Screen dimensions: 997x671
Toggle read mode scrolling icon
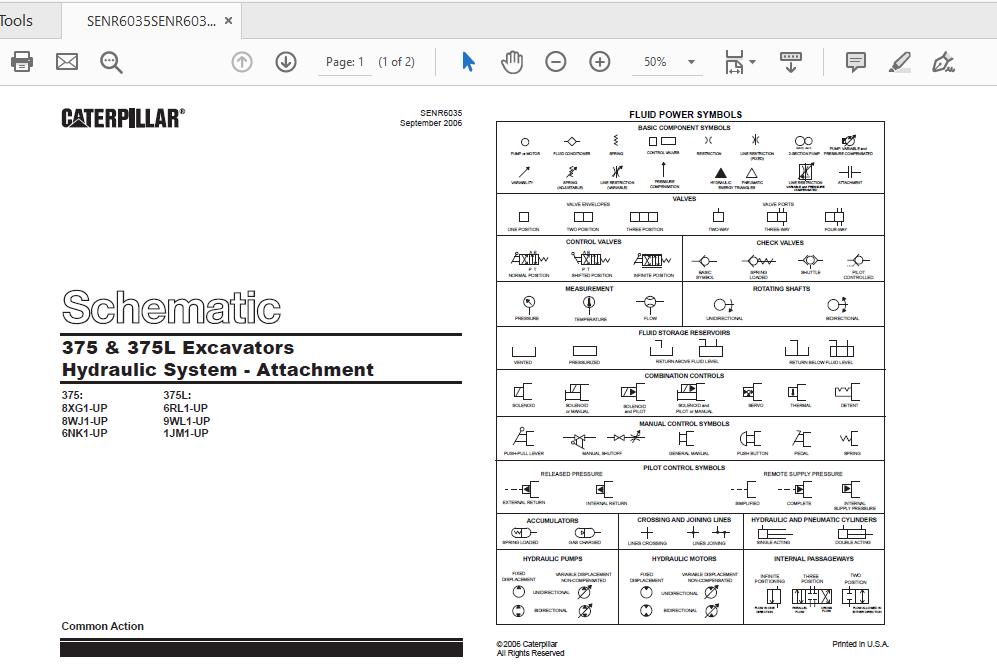[790, 62]
